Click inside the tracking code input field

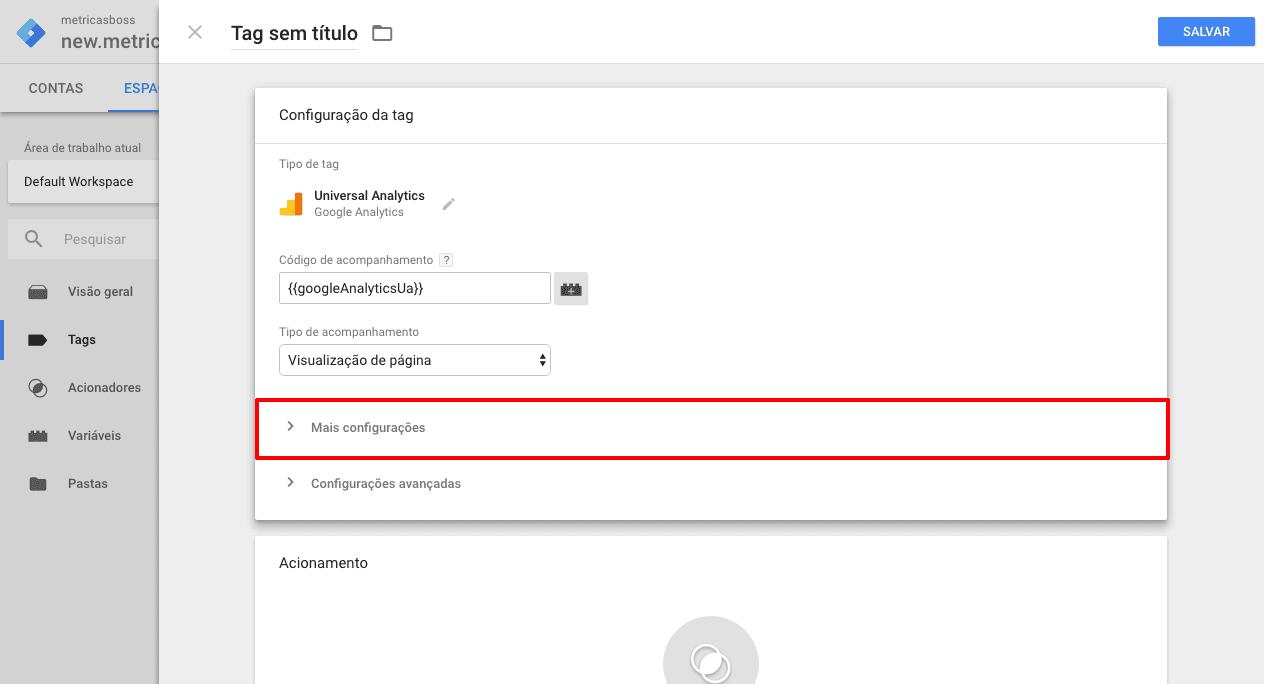point(414,288)
